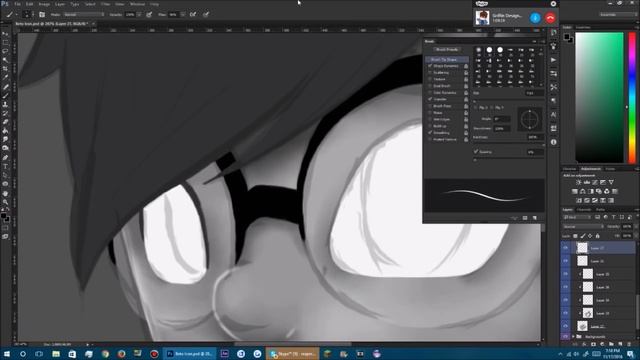Open the Filter menu
Screen dimensions: 640x360
coord(105,4)
